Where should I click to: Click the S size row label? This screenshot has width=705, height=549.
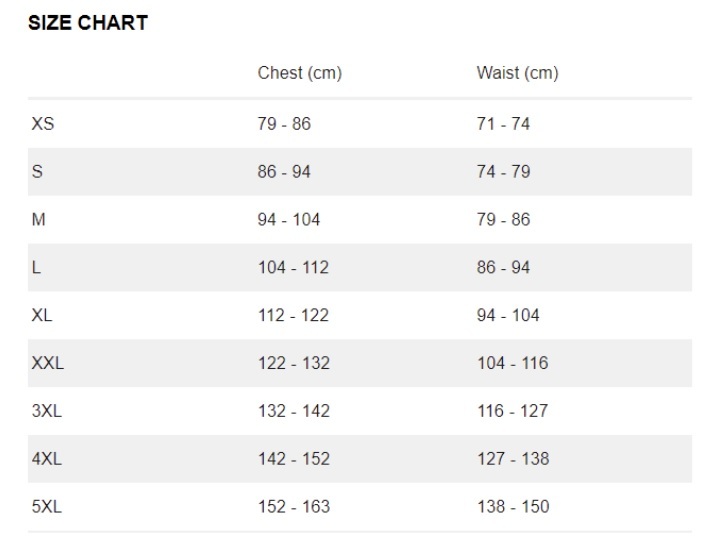[x=37, y=171]
